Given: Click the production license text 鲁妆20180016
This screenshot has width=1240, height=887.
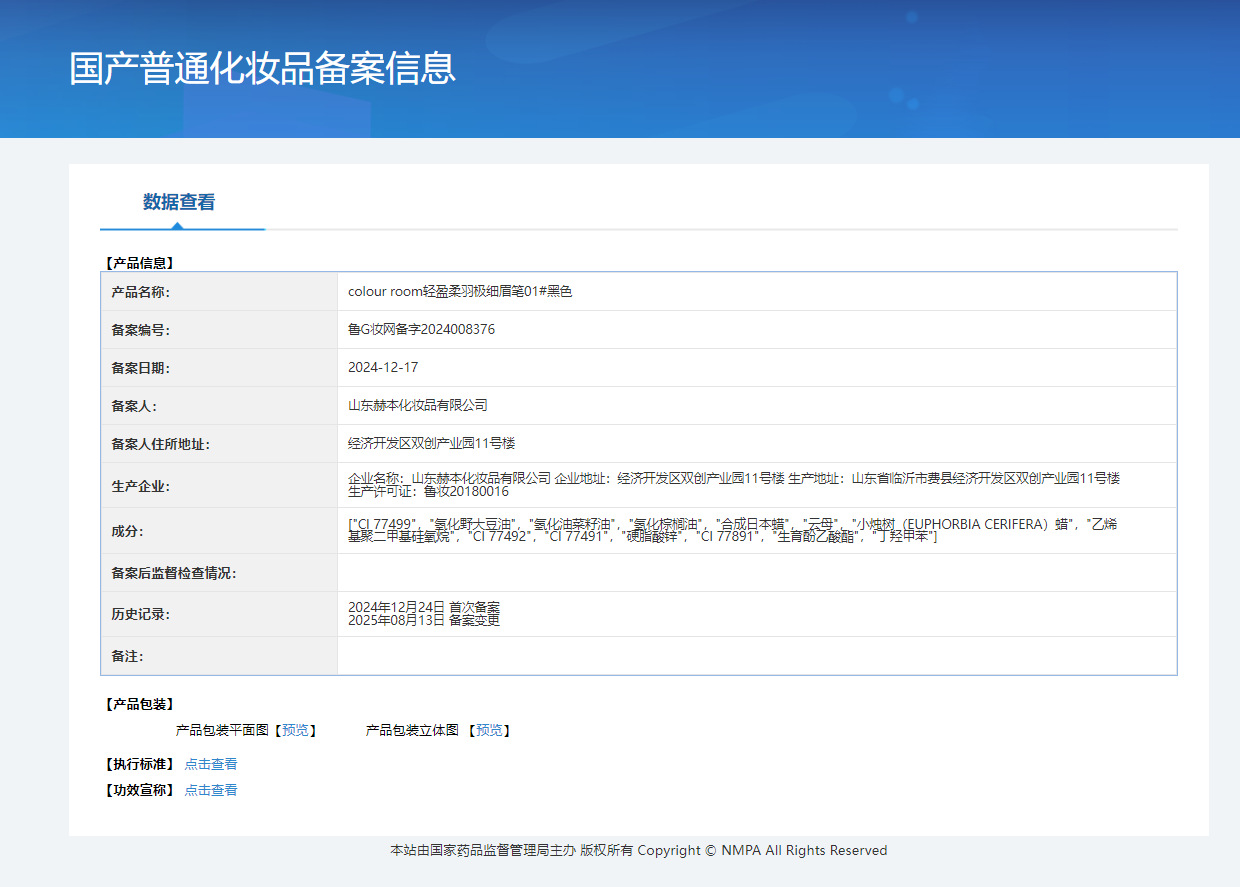Looking at the screenshot, I should (x=466, y=492).
